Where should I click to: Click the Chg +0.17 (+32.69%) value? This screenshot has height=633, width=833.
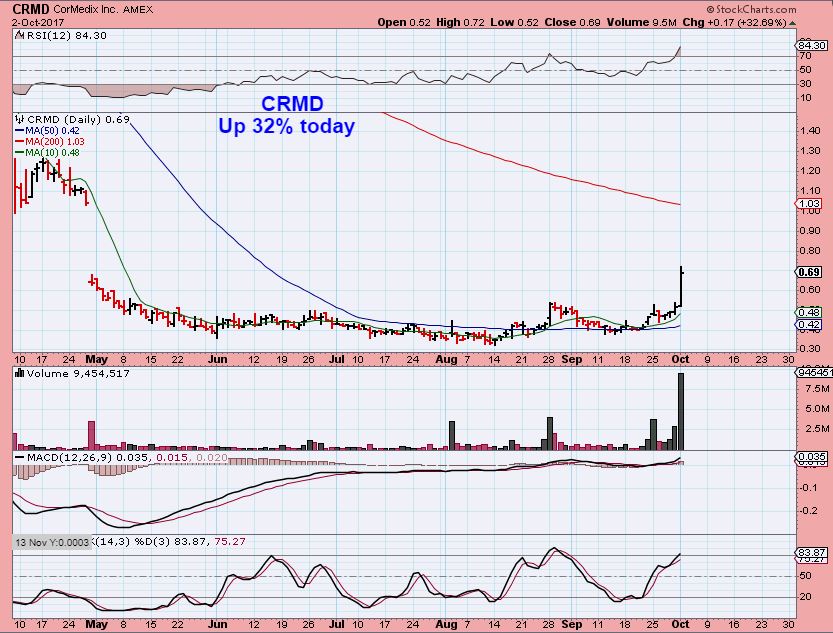tap(734, 23)
